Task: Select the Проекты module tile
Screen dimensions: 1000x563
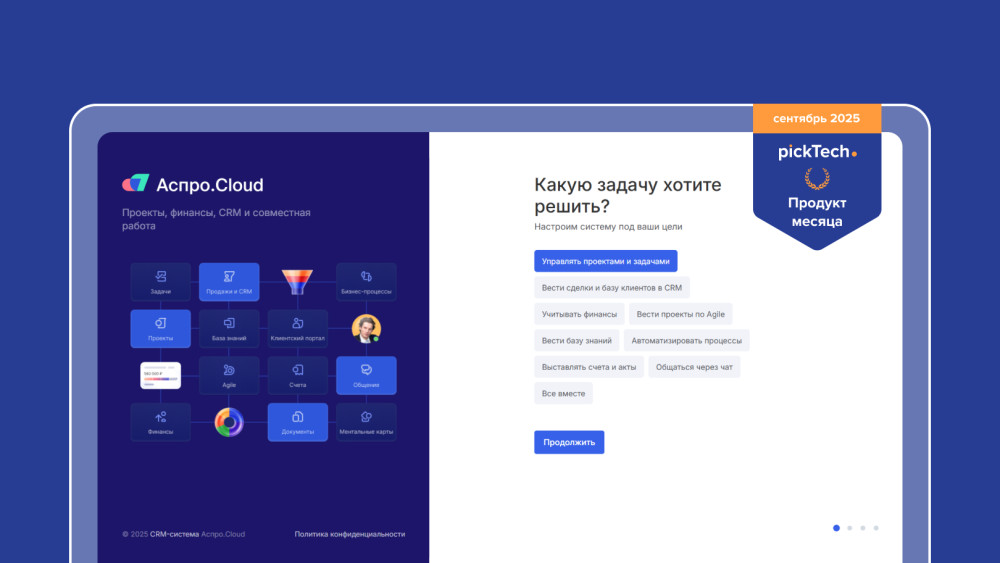Action: tap(161, 328)
